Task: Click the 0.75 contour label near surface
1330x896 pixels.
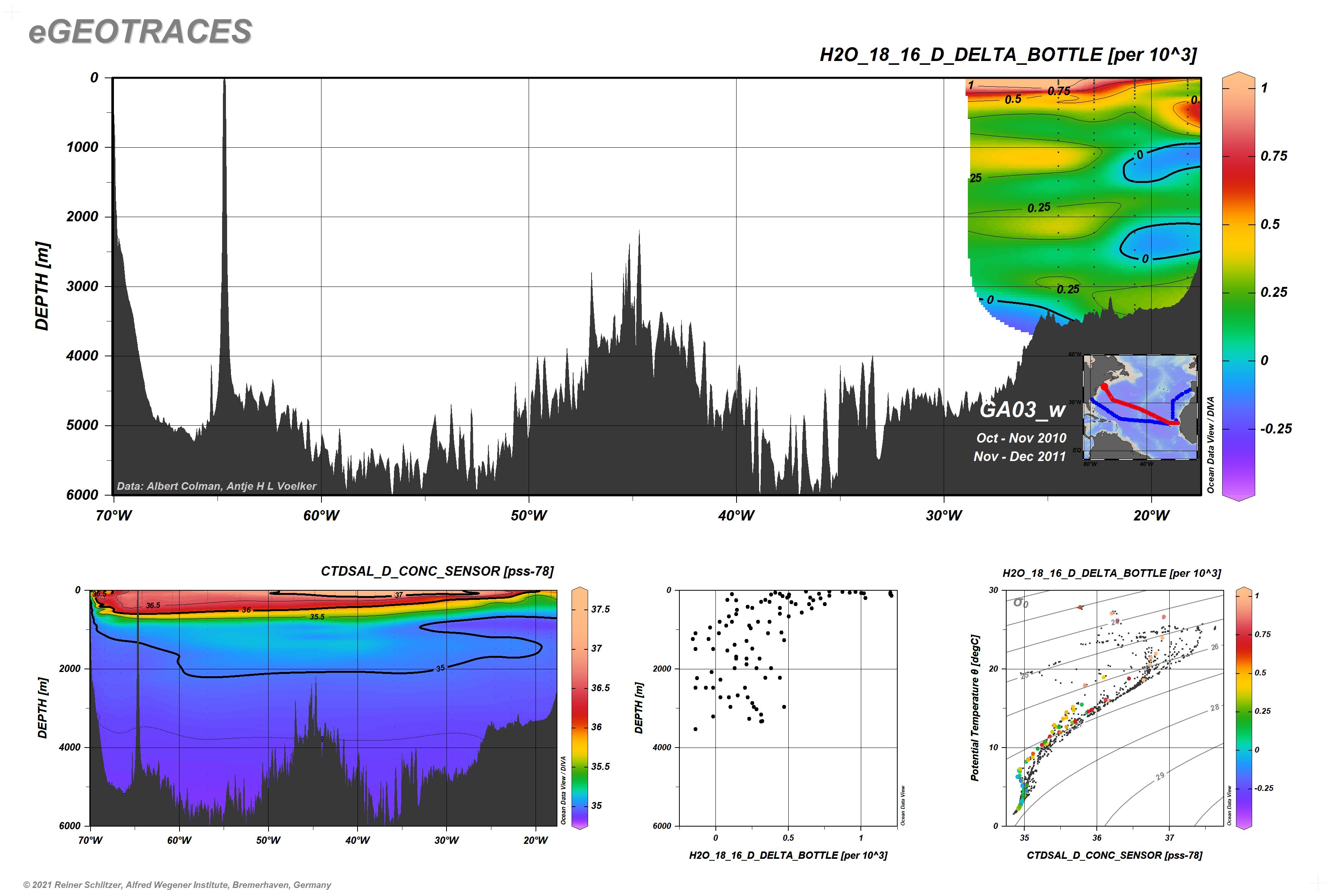Action: (1058, 91)
